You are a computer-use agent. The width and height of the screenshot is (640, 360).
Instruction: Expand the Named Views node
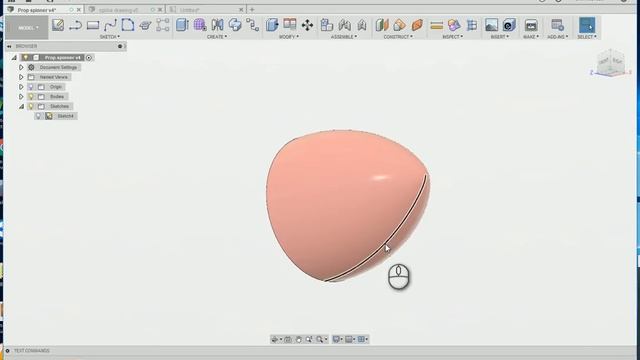(x=21, y=77)
